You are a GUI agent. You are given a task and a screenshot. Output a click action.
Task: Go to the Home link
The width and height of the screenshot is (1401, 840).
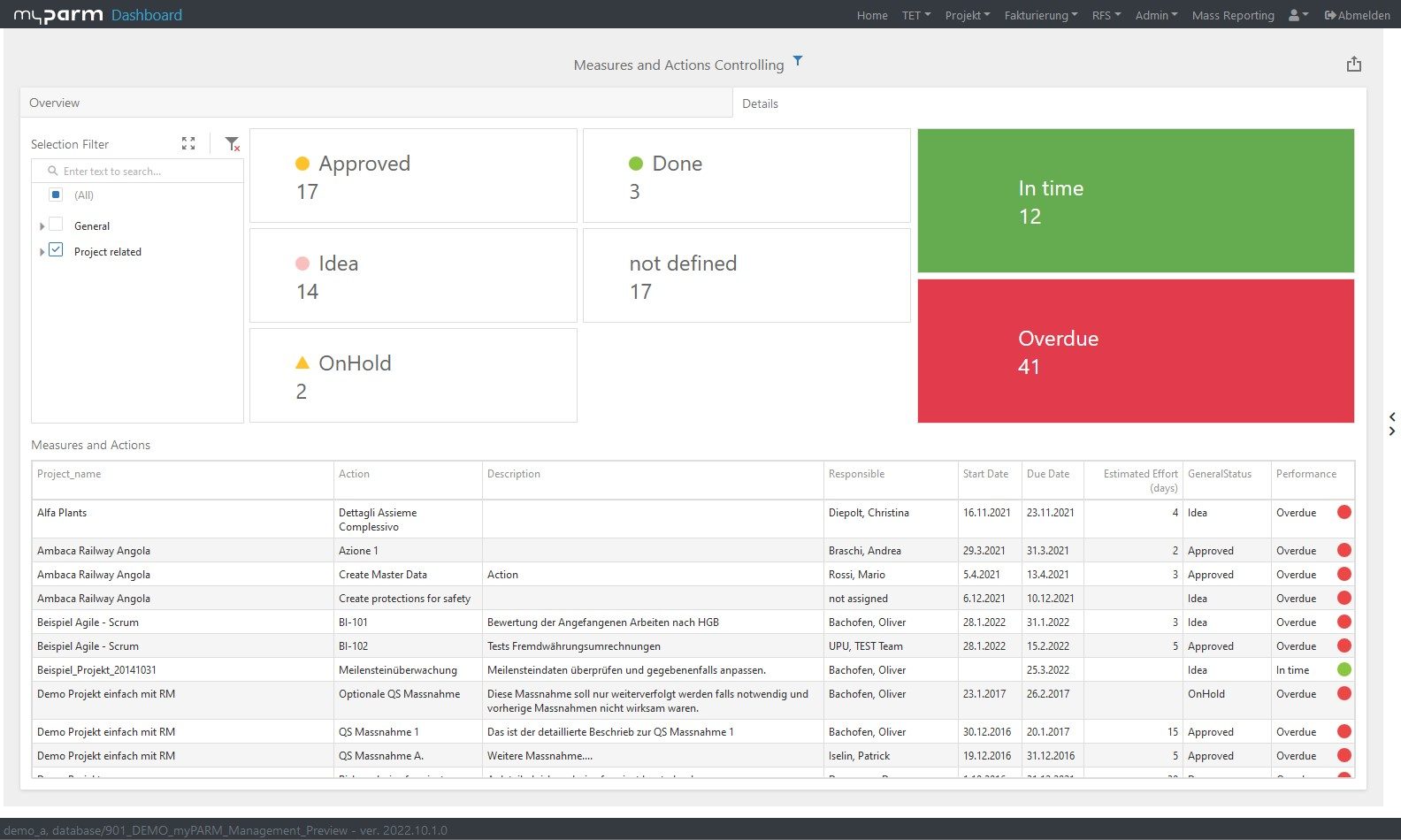[x=871, y=15]
